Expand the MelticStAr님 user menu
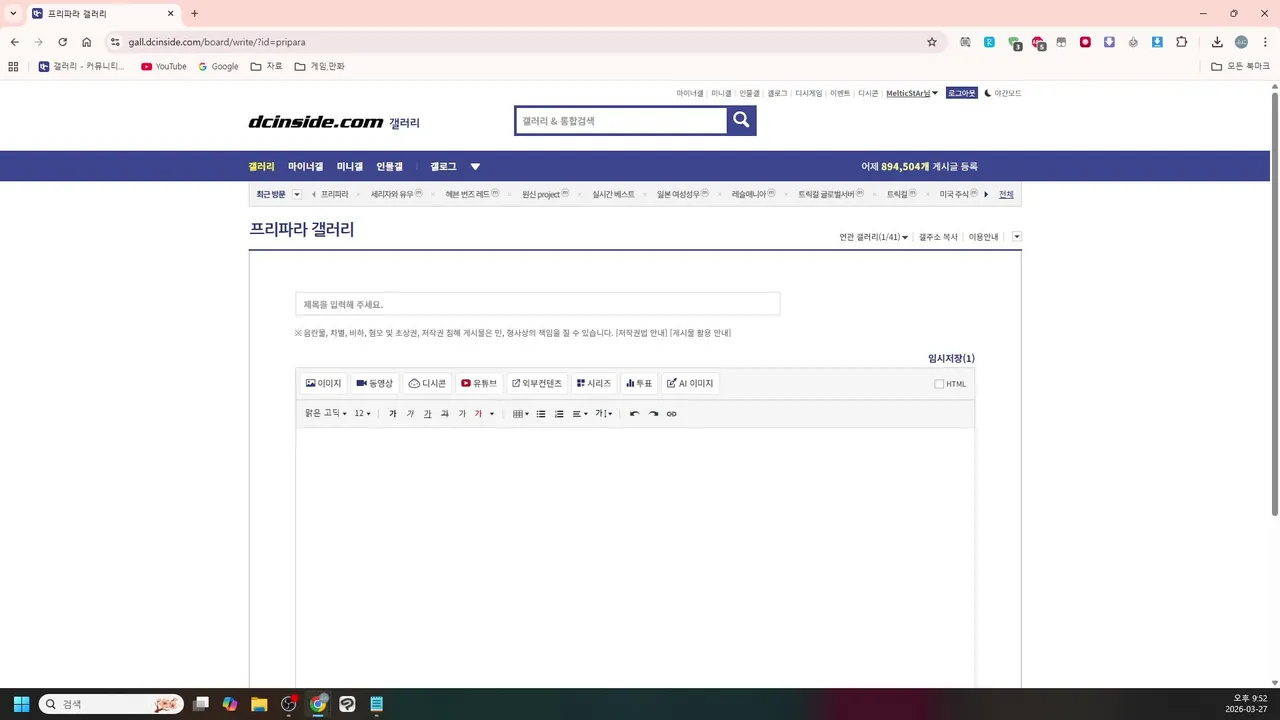1280x720 pixels. (912, 93)
